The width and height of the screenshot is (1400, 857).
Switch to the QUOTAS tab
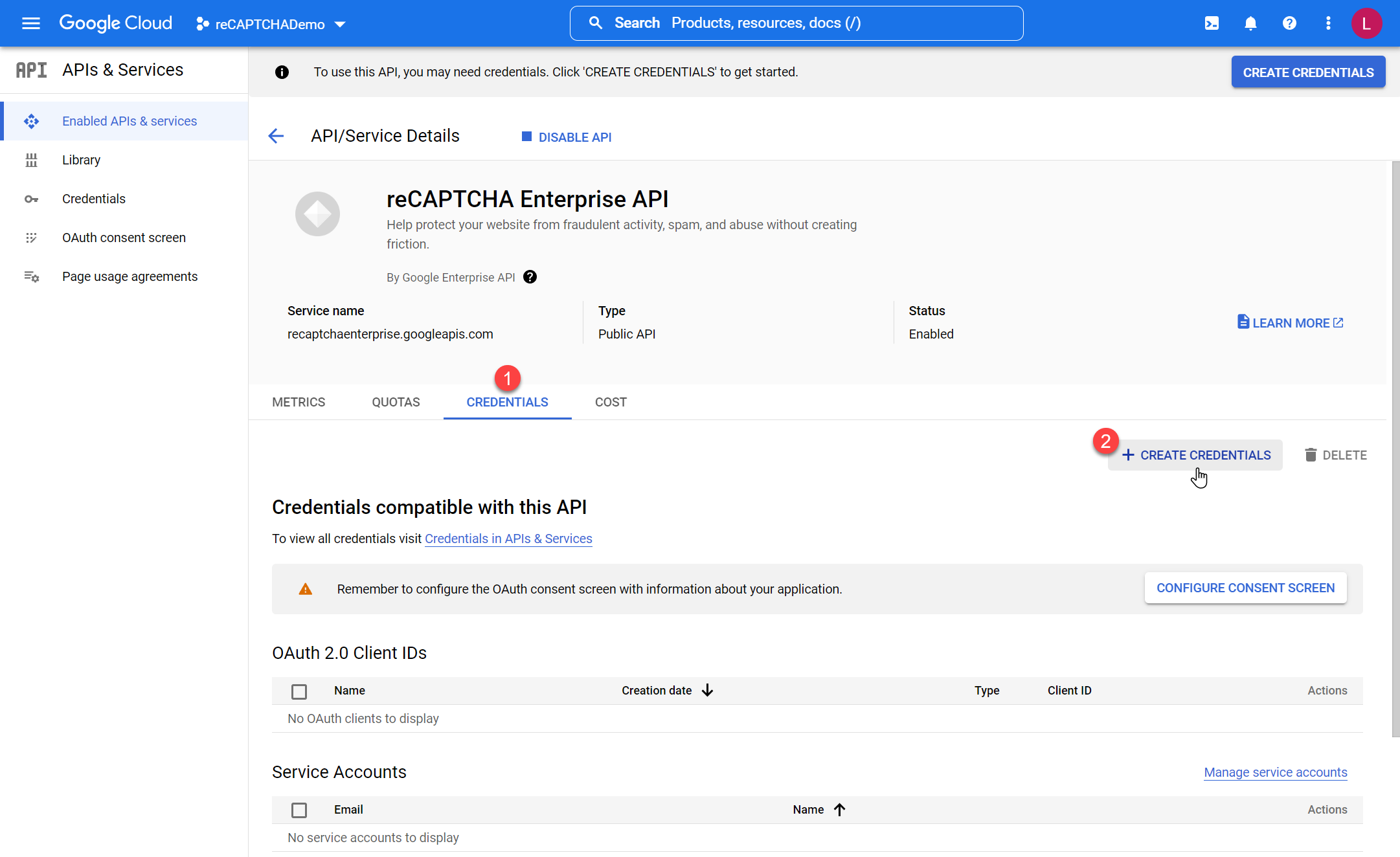coord(396,402)
